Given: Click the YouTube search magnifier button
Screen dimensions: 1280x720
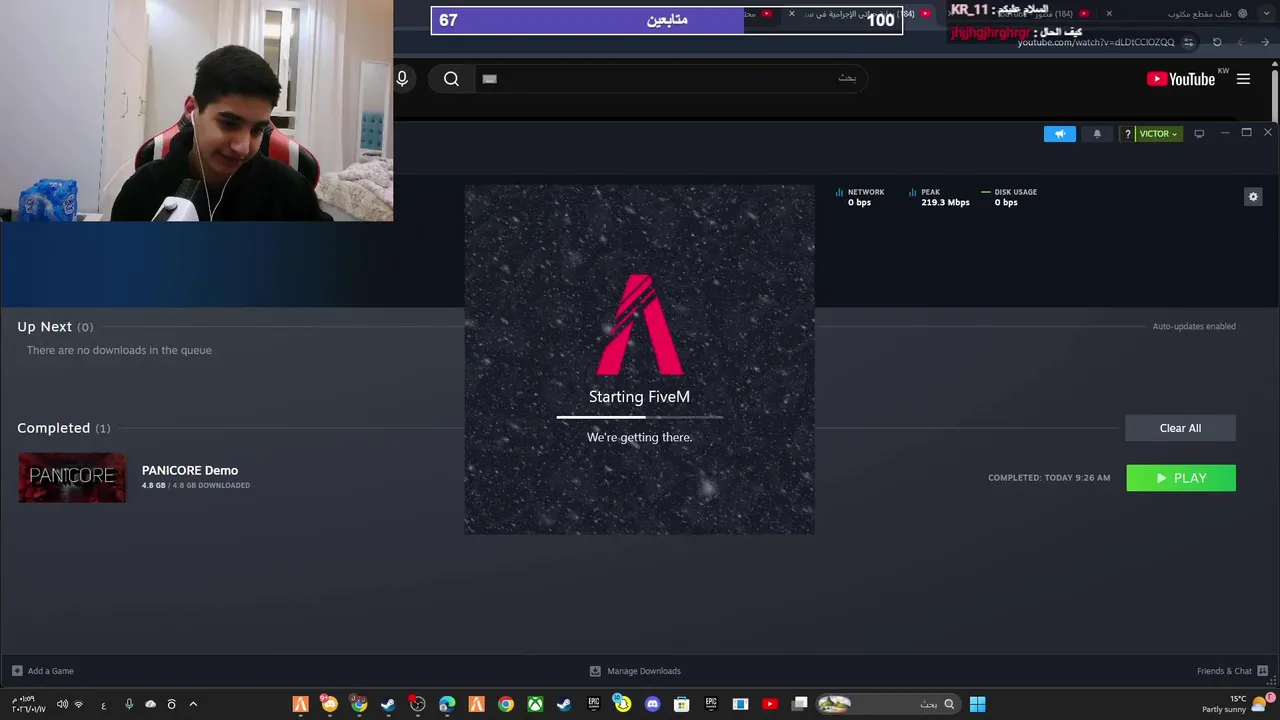Looking at the screenshot, I should [x=451, y=79].
